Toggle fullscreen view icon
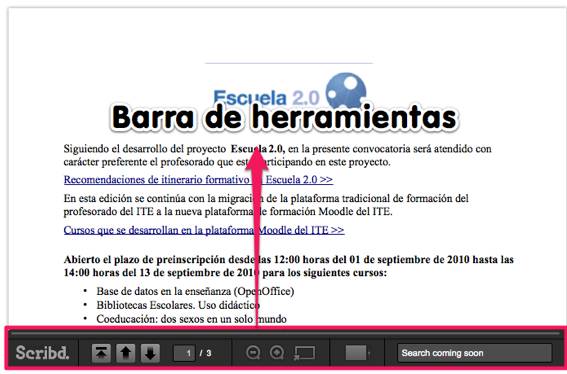Viewport: 567px width, 374px height. [304, 353]
